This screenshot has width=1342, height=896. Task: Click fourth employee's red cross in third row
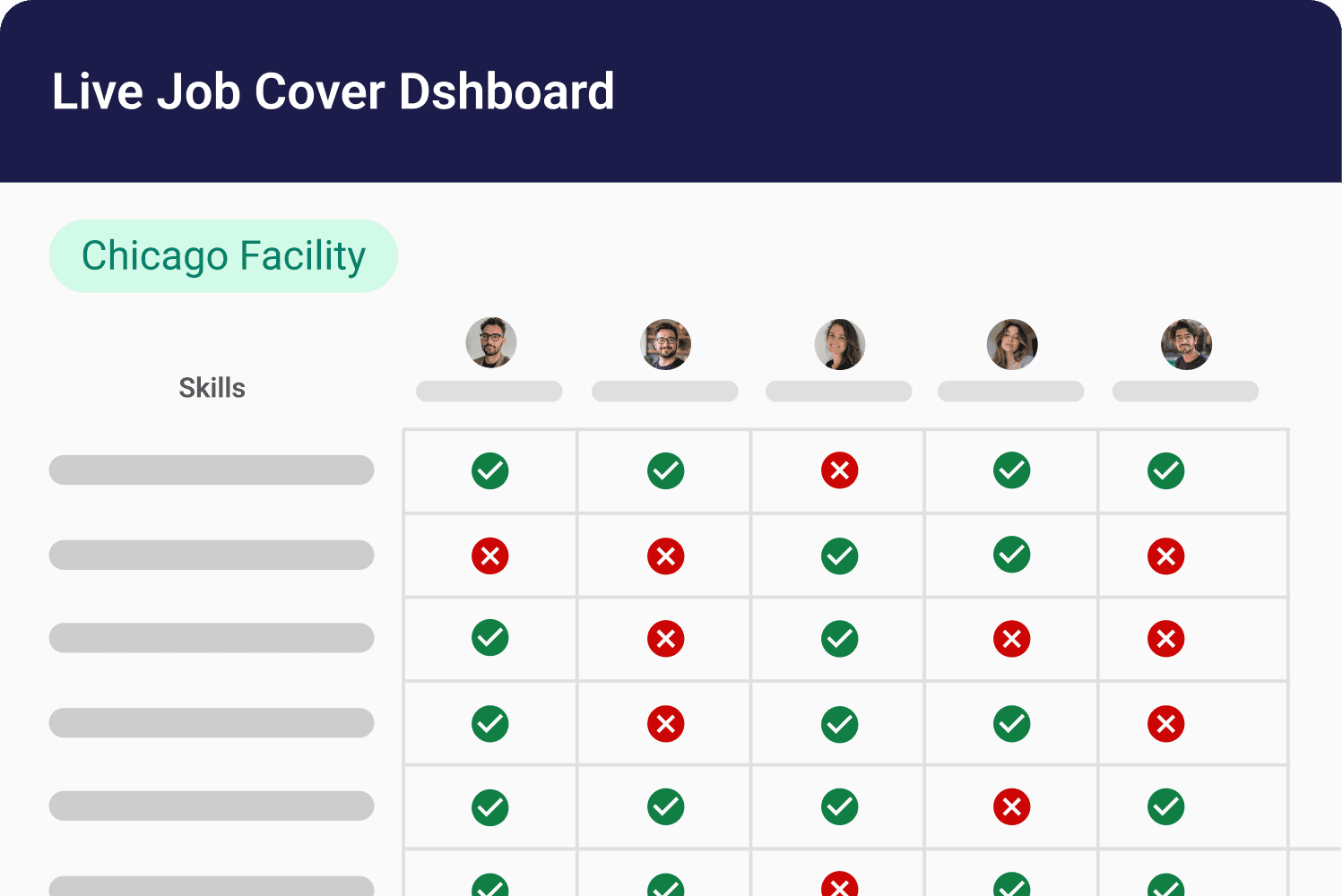1011,639
